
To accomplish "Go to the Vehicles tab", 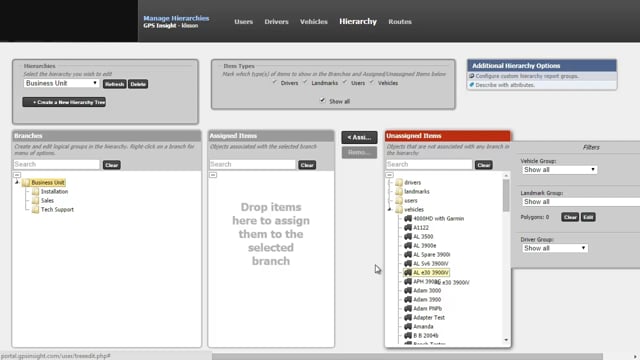I will click(313, 22).
